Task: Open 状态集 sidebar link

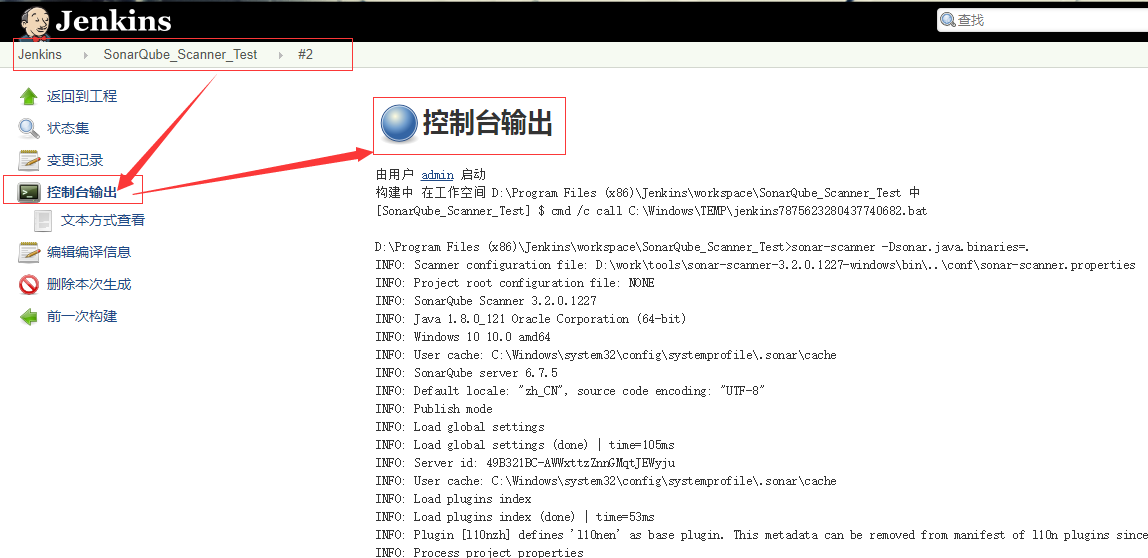Action: (68, 128)
